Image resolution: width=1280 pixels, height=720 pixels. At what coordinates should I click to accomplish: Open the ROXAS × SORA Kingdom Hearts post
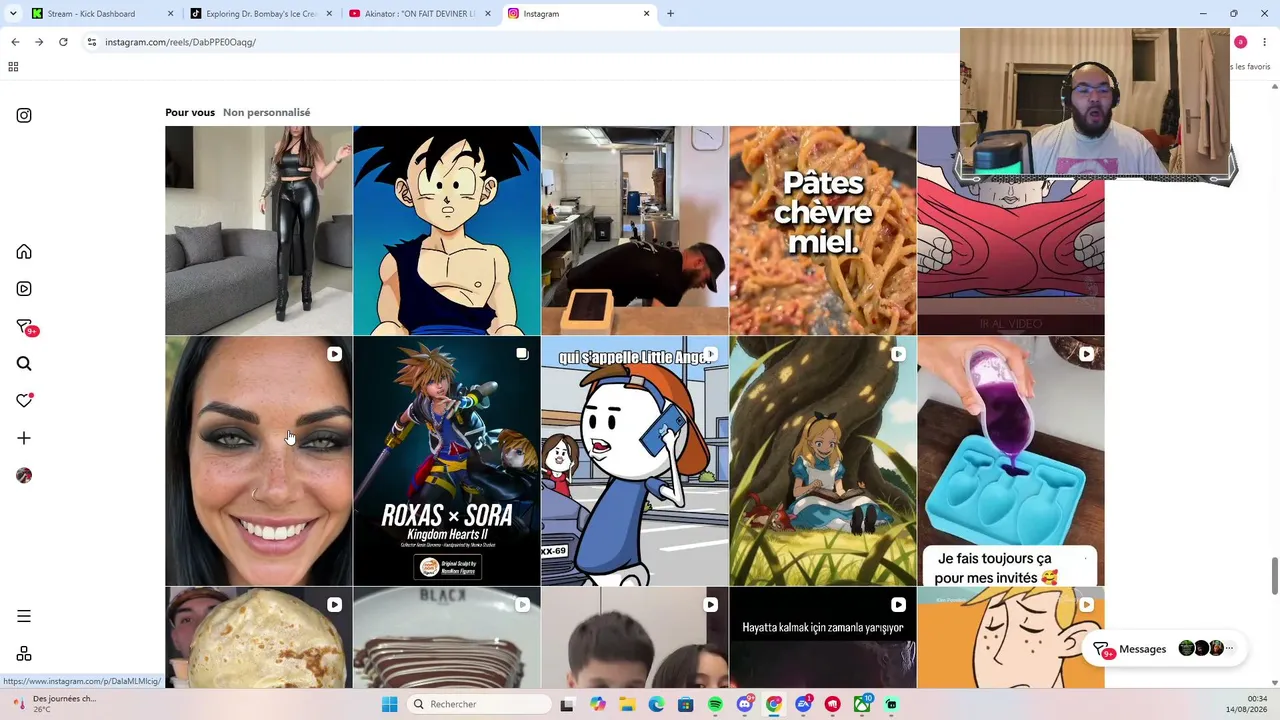click(447, 461)
